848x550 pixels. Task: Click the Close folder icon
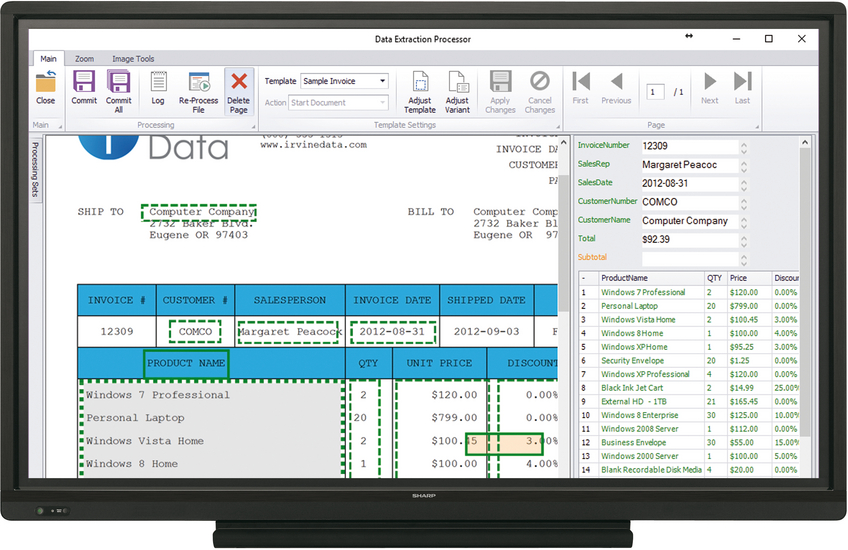[x=45, y=82]
